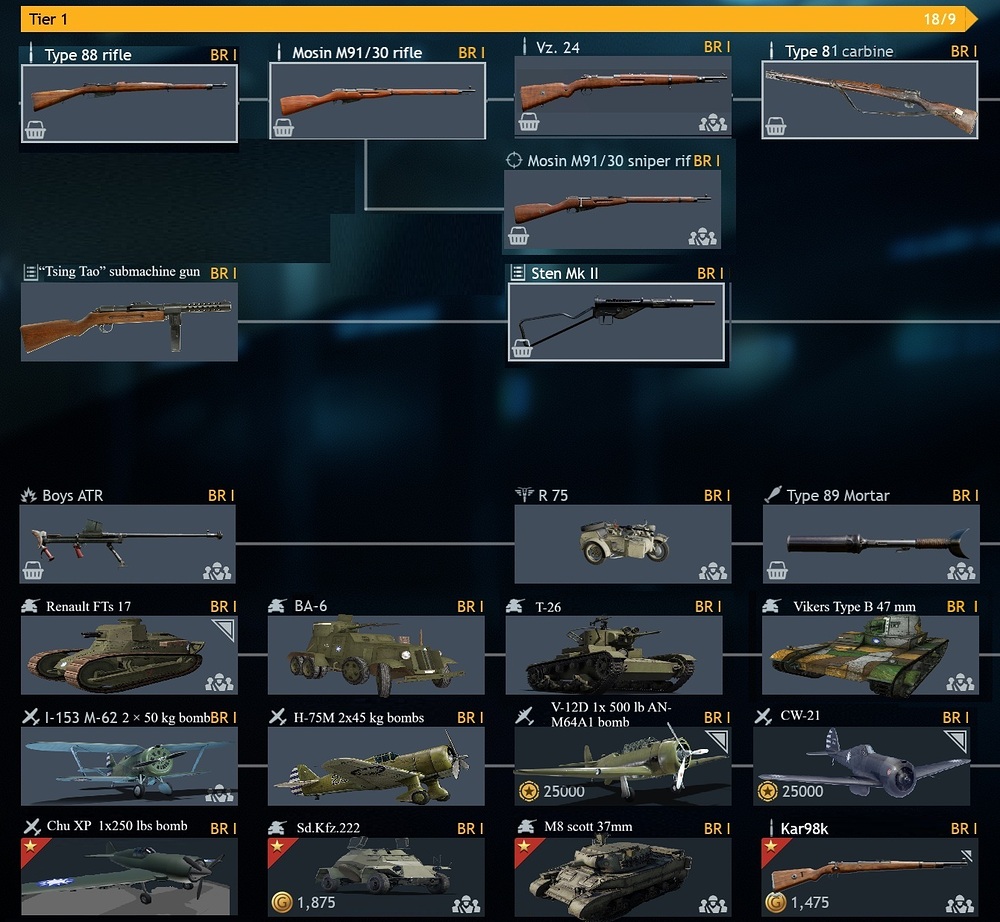The height and width of the screenshot is (922, 1000).
Task: Click the basket icon on Mosin M91/30 rifle card
Action: pyautogui.click(x=283, y=128)
